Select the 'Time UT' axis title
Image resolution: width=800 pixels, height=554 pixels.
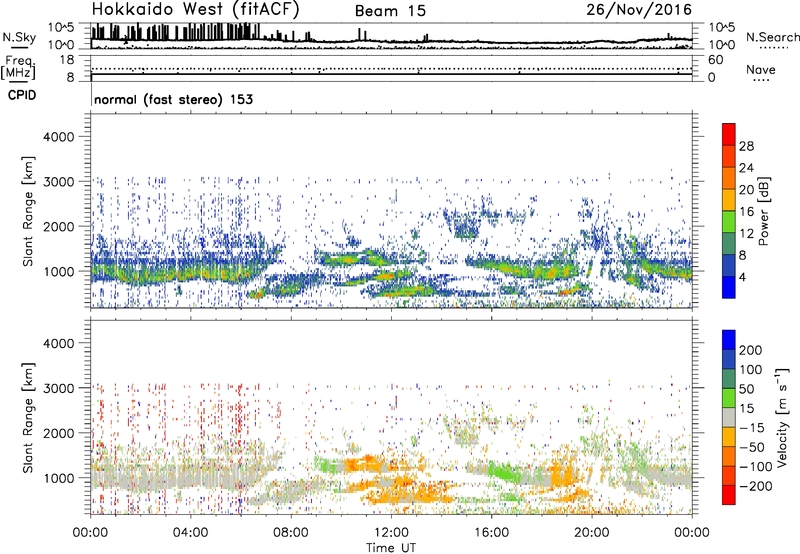pyautogui.click(x=391, y=547)
